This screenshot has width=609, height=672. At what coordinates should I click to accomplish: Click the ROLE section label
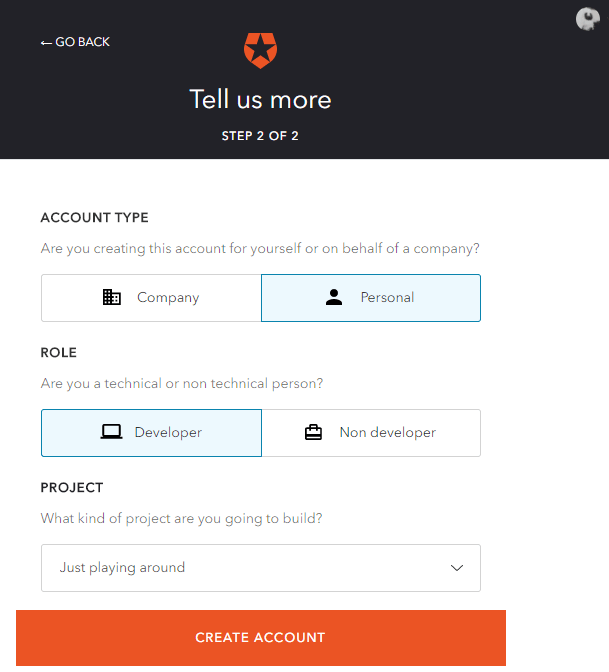click(59, 353)
